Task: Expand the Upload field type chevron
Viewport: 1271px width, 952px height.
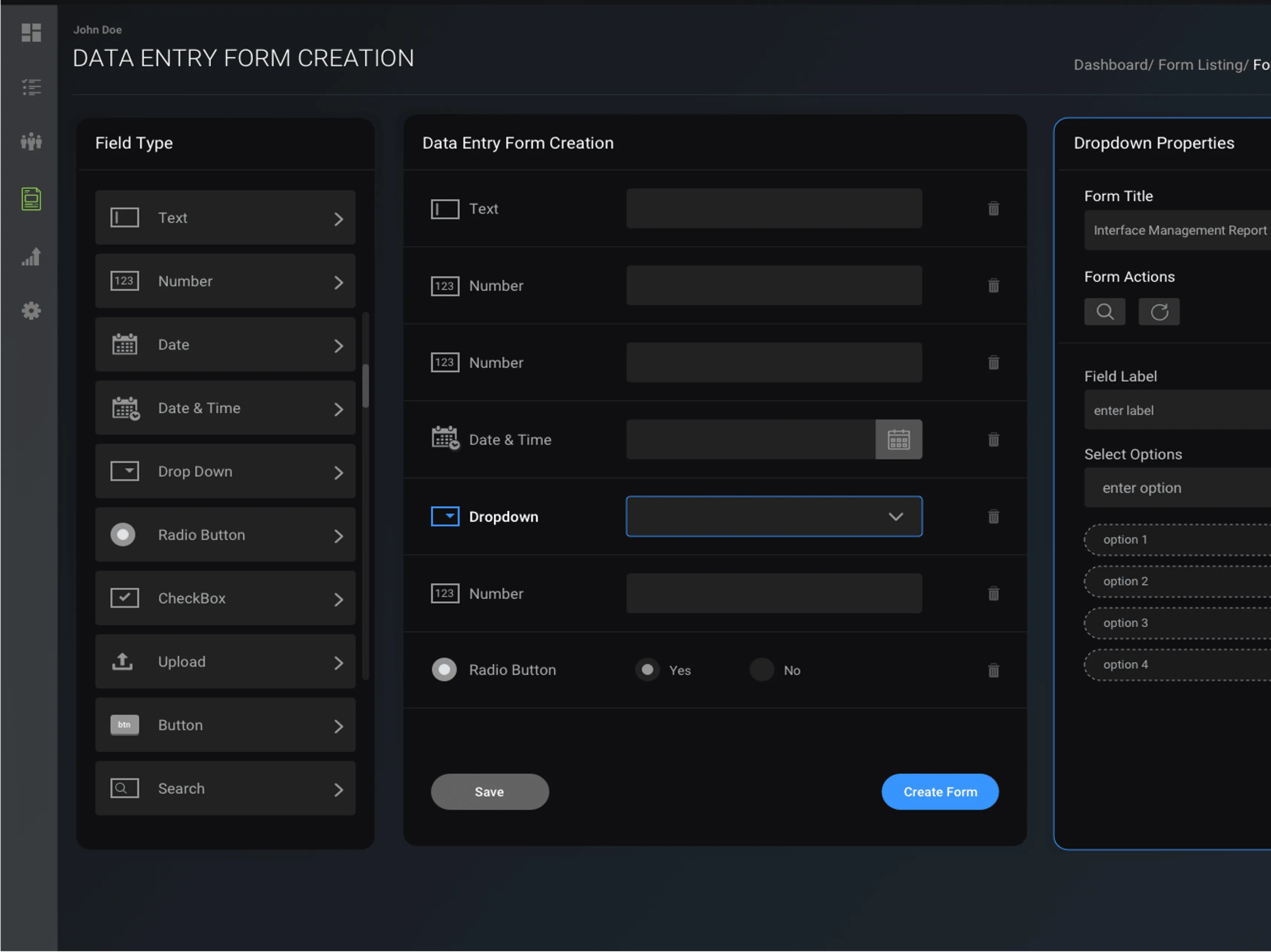Action: (x=338, y=663)
